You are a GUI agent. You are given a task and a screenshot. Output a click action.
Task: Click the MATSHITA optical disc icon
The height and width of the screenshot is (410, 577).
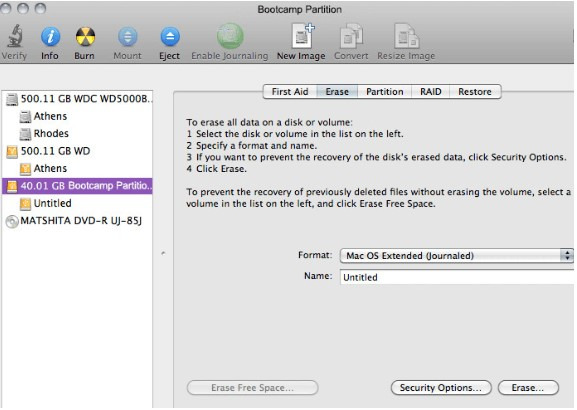click(x=12, y=221)
